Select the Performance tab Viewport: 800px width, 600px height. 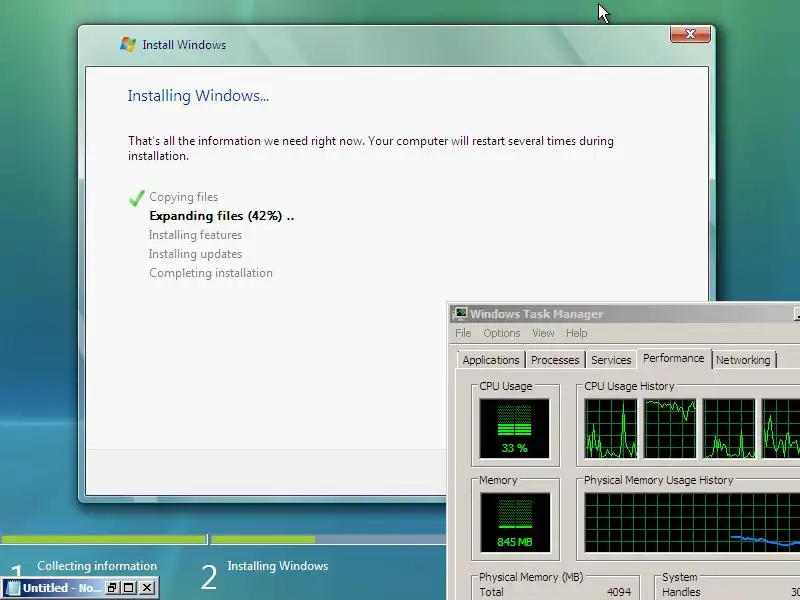coord(673,358)
